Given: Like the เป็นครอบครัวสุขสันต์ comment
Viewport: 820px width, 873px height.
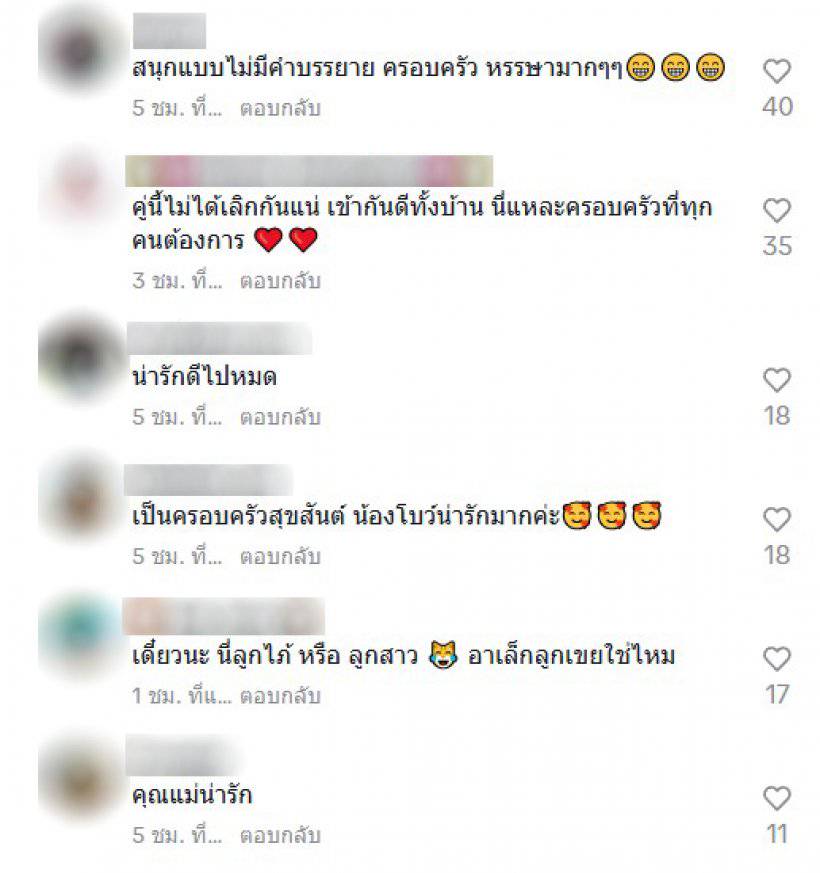Looking at the screenshot, I should (x=777, y=519).
